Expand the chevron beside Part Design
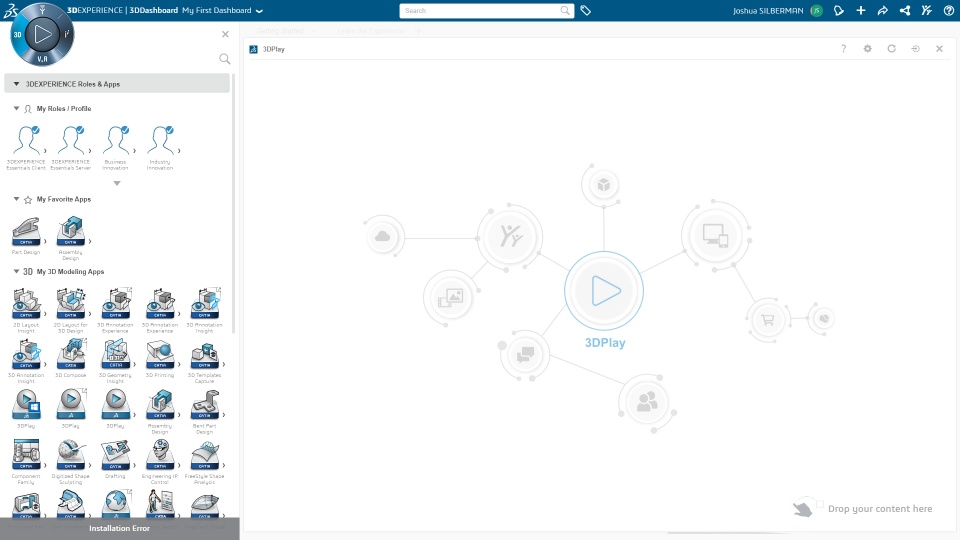 tap(45, 241)
